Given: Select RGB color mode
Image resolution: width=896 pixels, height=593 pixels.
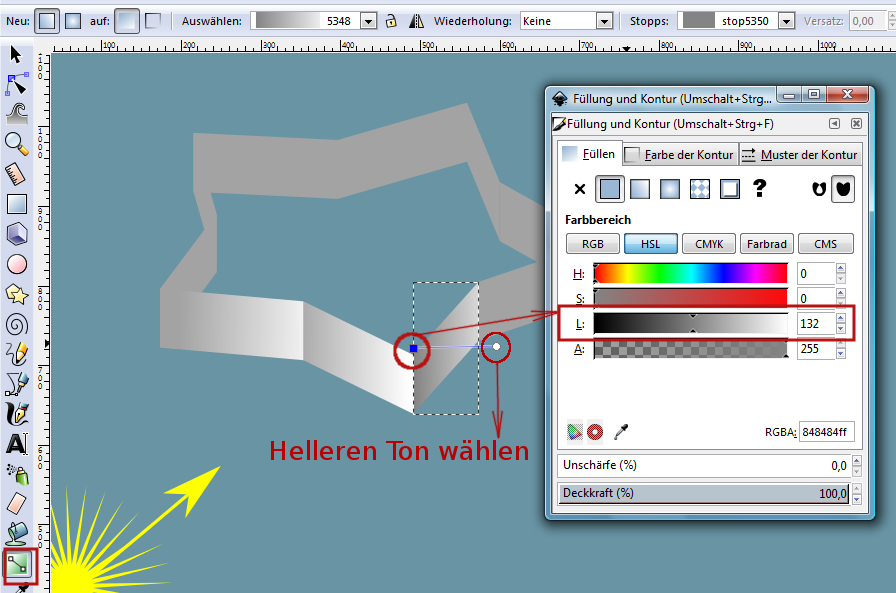Looking at the screenshot, I should pyautogui.click(x=593, y=244).
